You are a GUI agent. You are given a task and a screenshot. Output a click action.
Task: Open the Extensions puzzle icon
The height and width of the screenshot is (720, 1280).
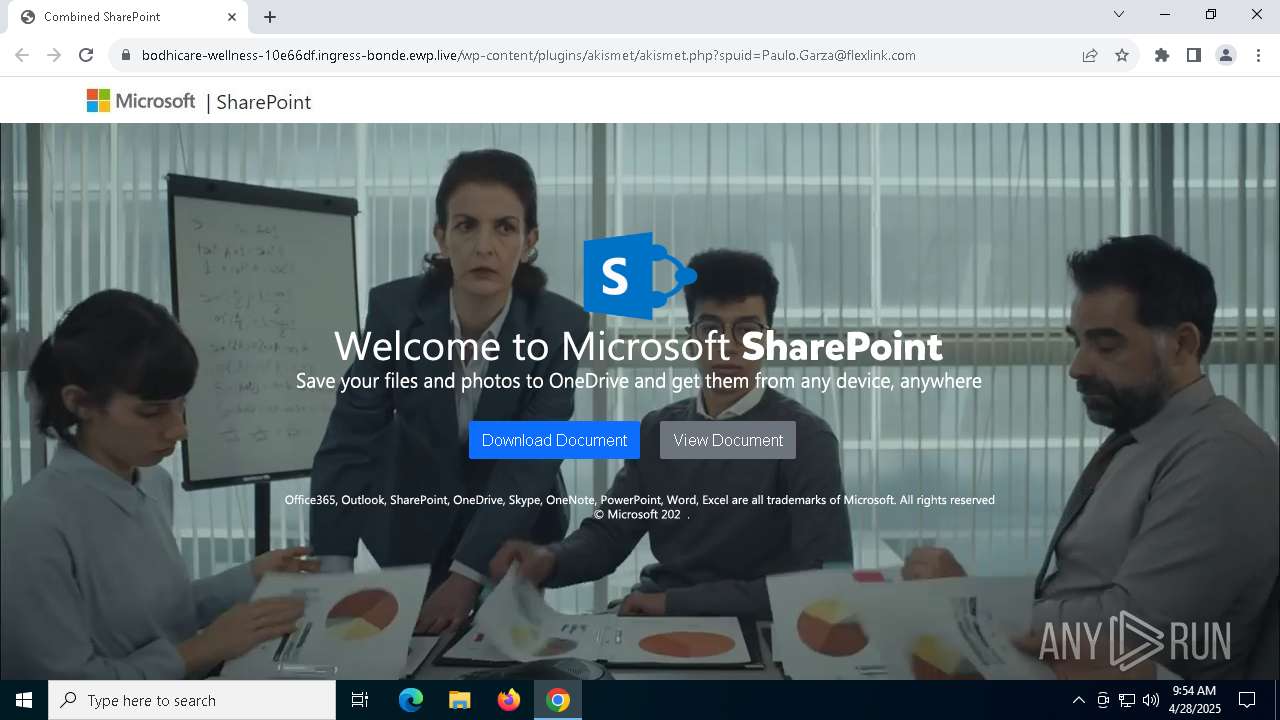point(1162,55)
